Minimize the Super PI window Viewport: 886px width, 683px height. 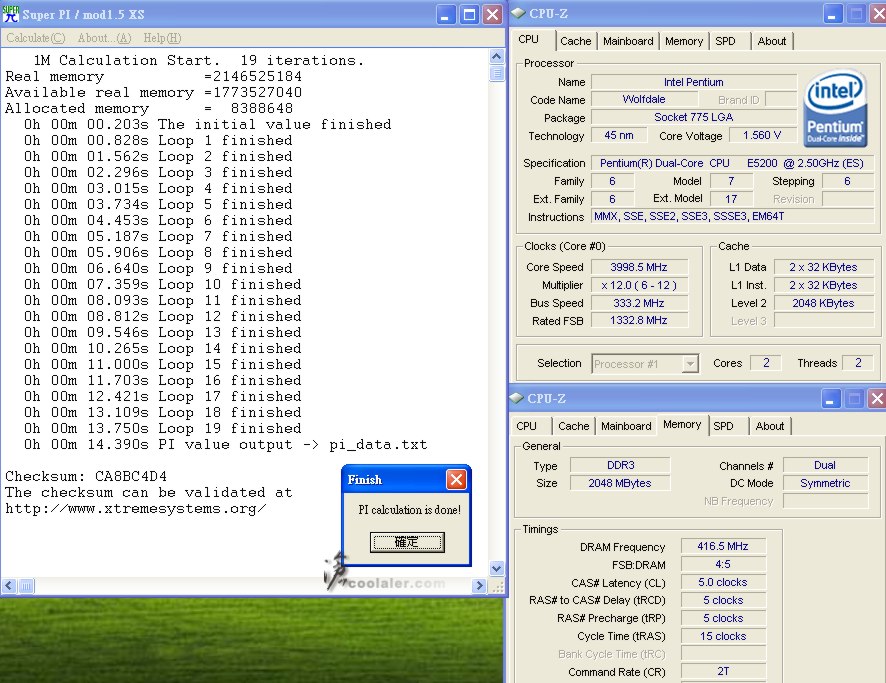(x=446, y=15)
